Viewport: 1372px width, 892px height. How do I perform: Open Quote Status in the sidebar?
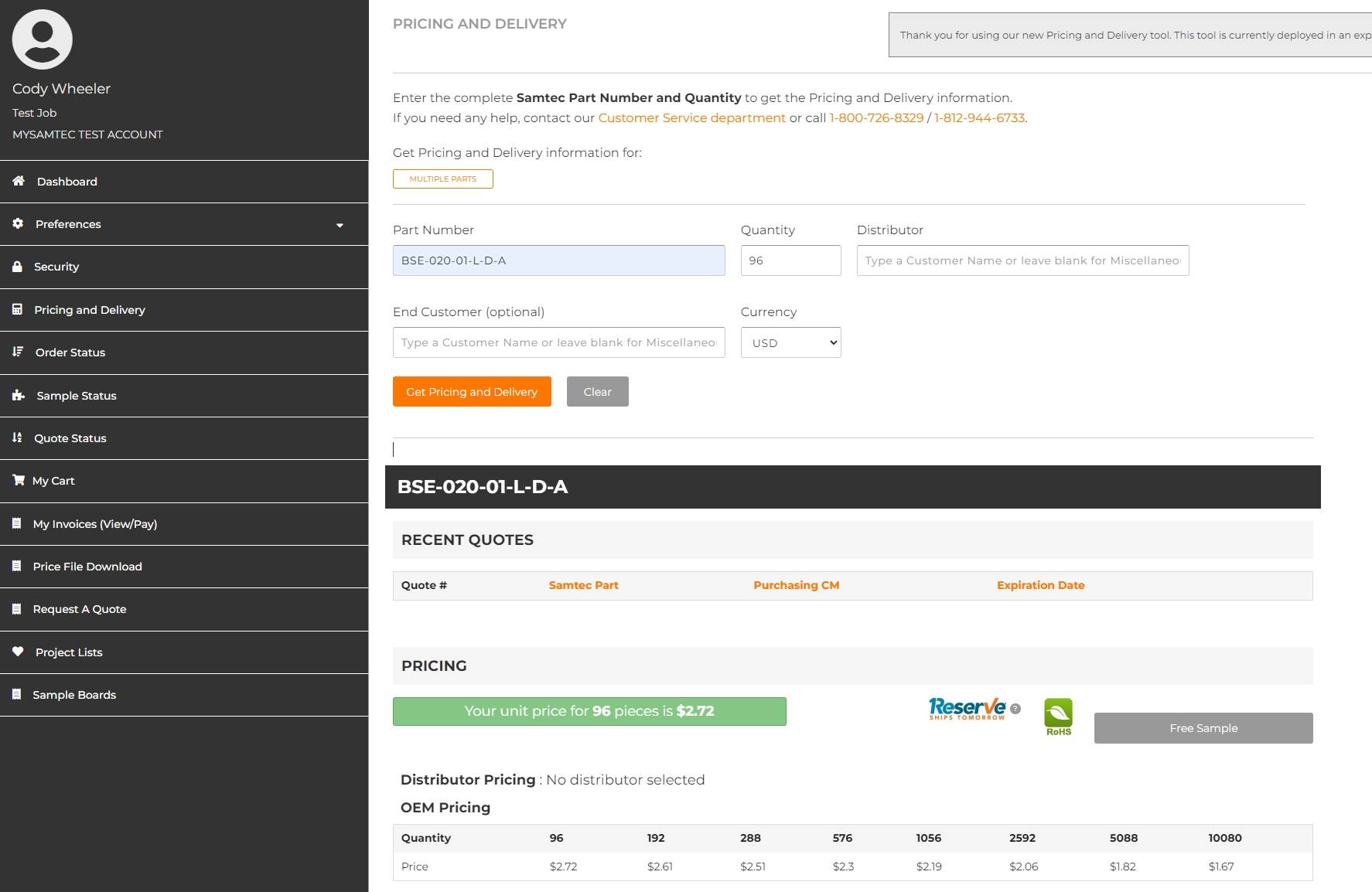pos(184,438)
